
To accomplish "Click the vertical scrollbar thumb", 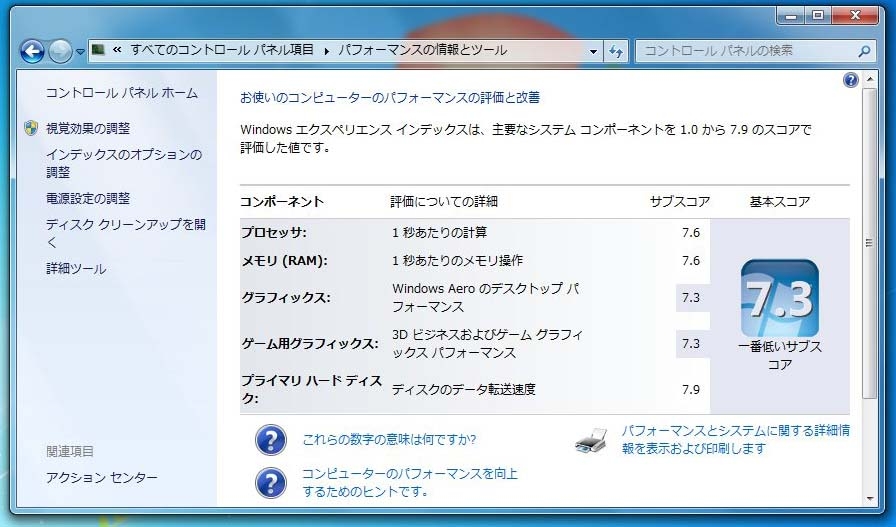I will 870,243.
